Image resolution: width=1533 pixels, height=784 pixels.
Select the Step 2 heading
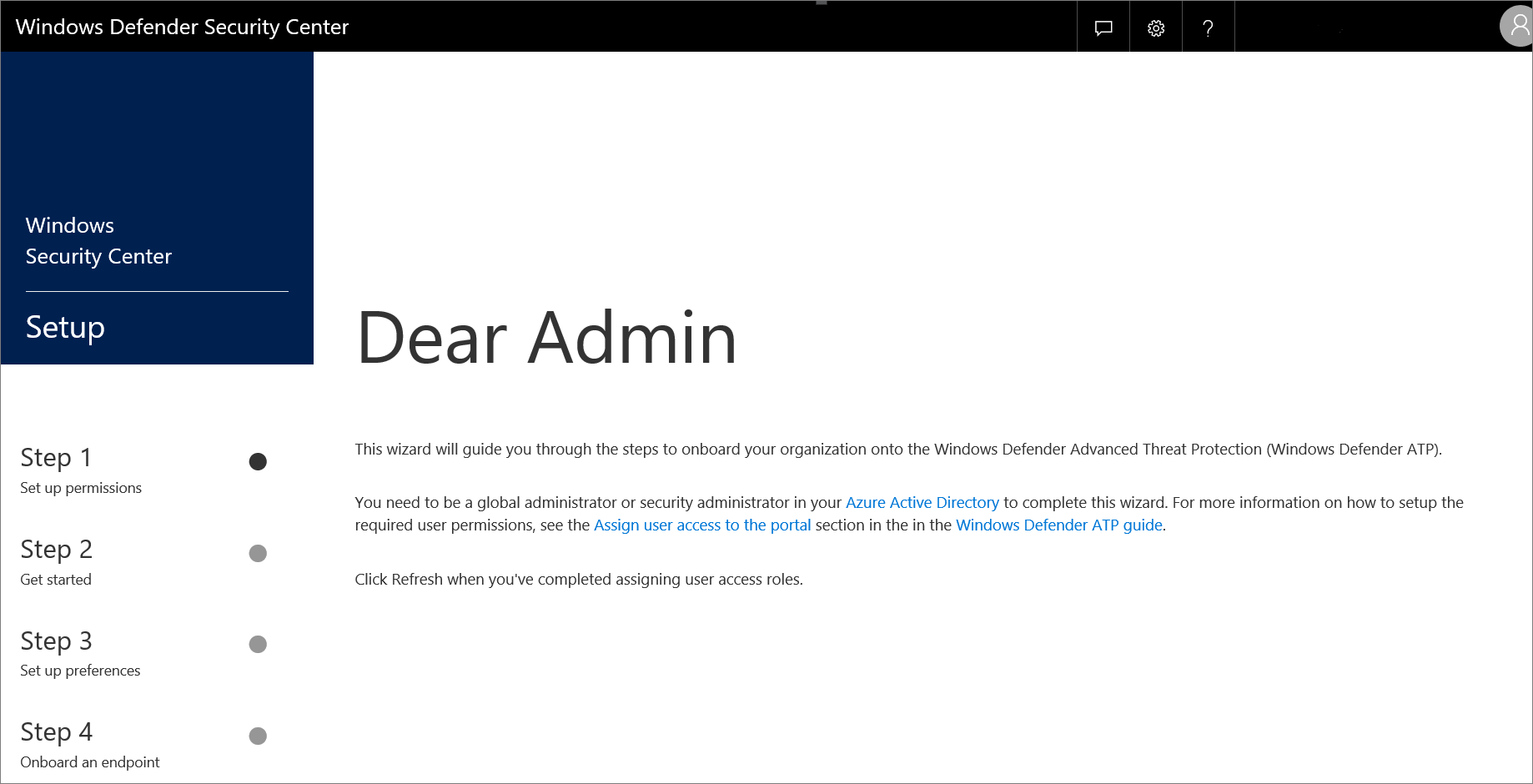click(56, 550)
